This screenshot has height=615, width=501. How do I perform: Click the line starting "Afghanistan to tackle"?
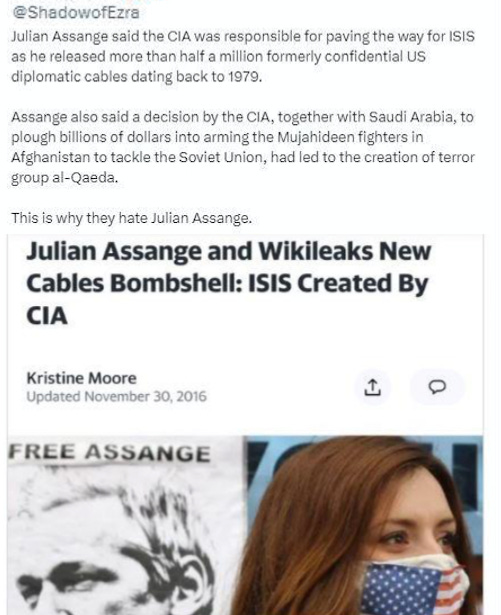point(243,157)
